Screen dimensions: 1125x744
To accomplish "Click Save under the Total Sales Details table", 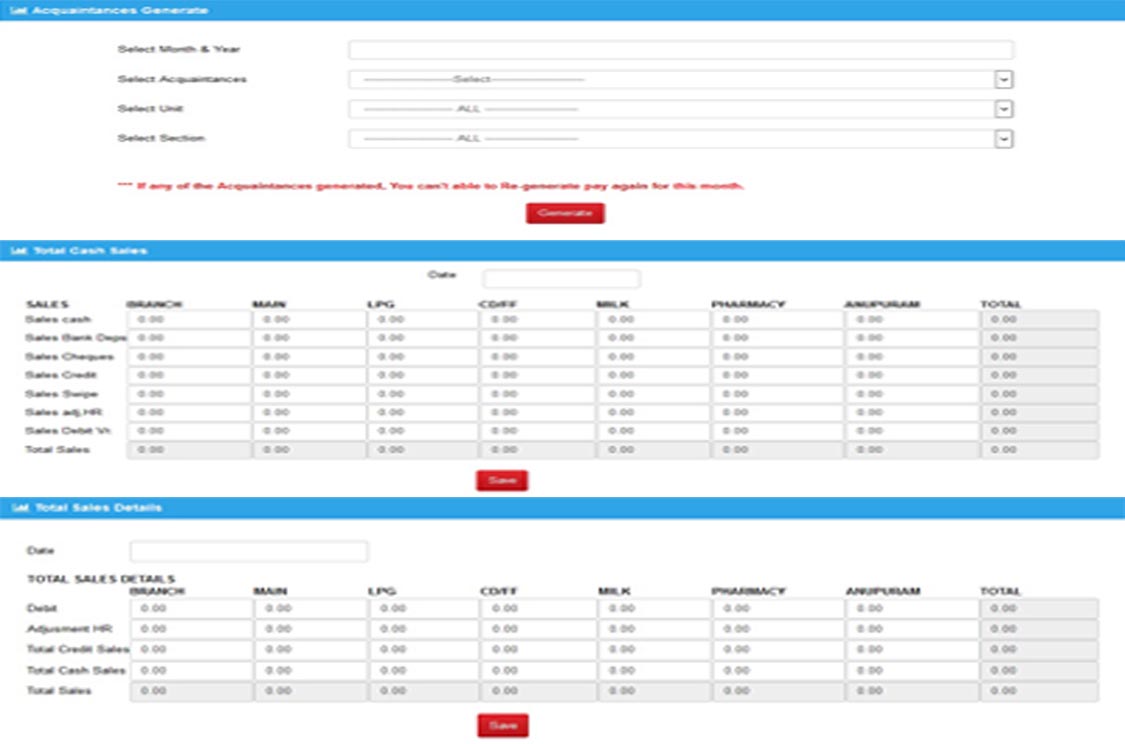I will pyautogui.click(x=502, y=725).
